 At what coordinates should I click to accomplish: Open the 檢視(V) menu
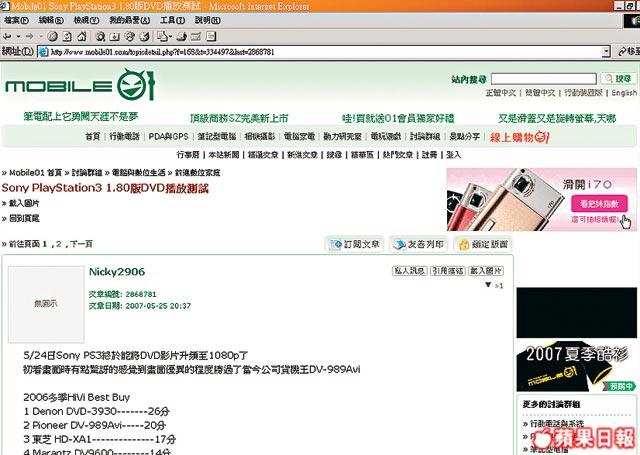click(86, 20)
